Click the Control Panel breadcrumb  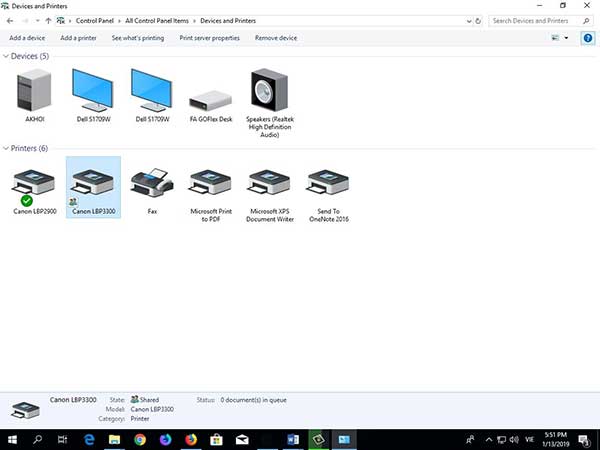95,21
